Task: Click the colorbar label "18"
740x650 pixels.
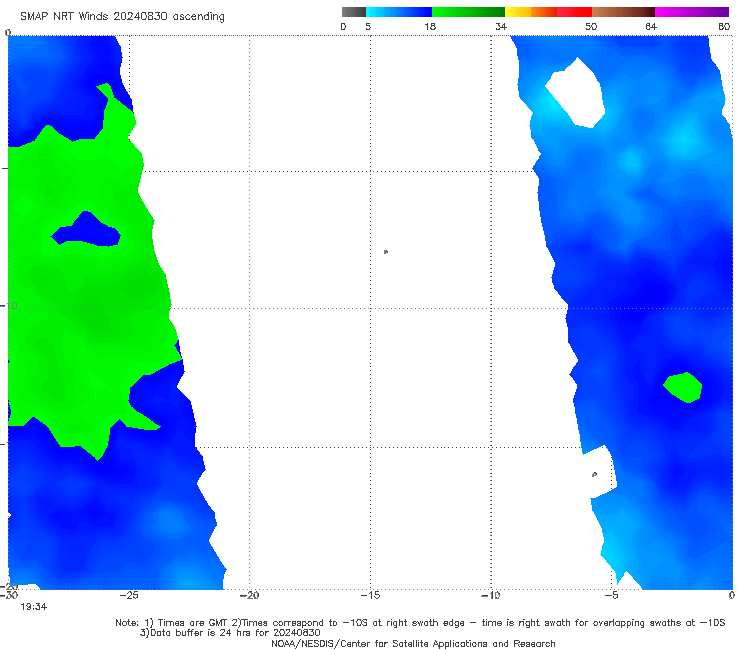Action: click(430, 27)
